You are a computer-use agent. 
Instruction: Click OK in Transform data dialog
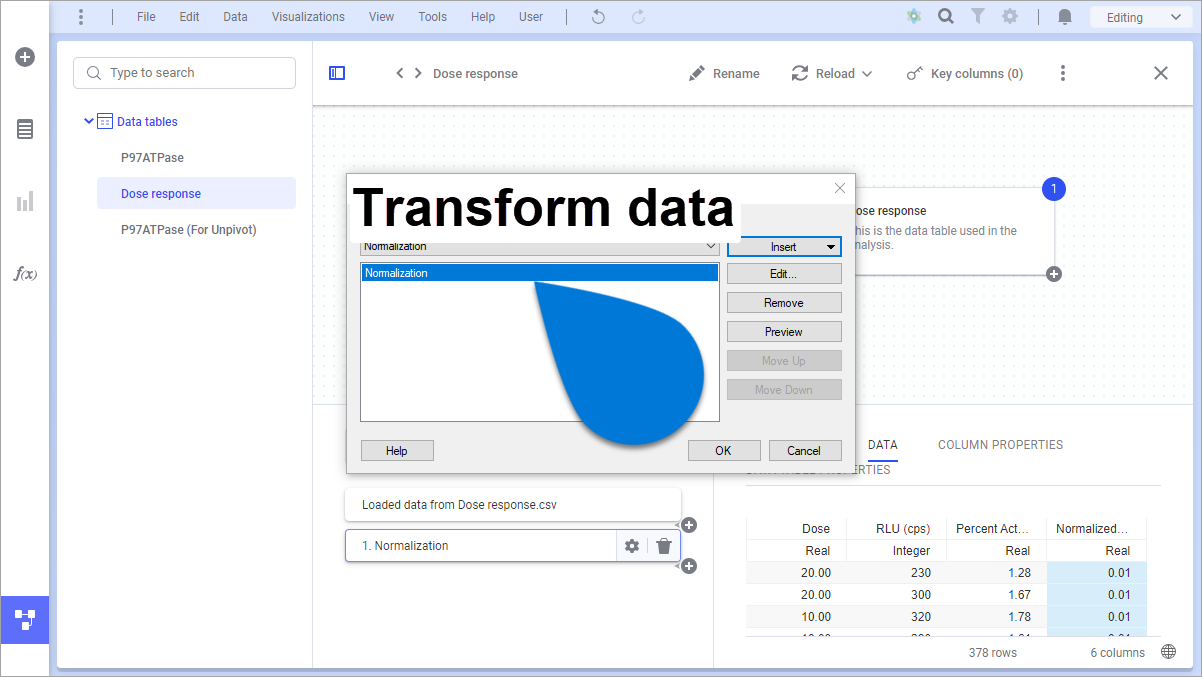[x=724, y=451]
